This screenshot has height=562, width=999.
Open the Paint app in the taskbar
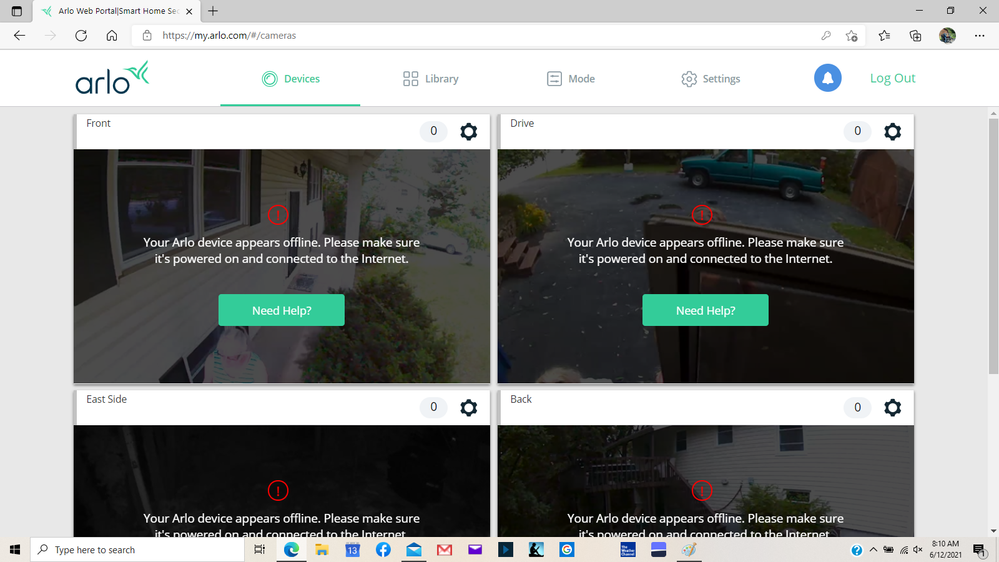689,549
